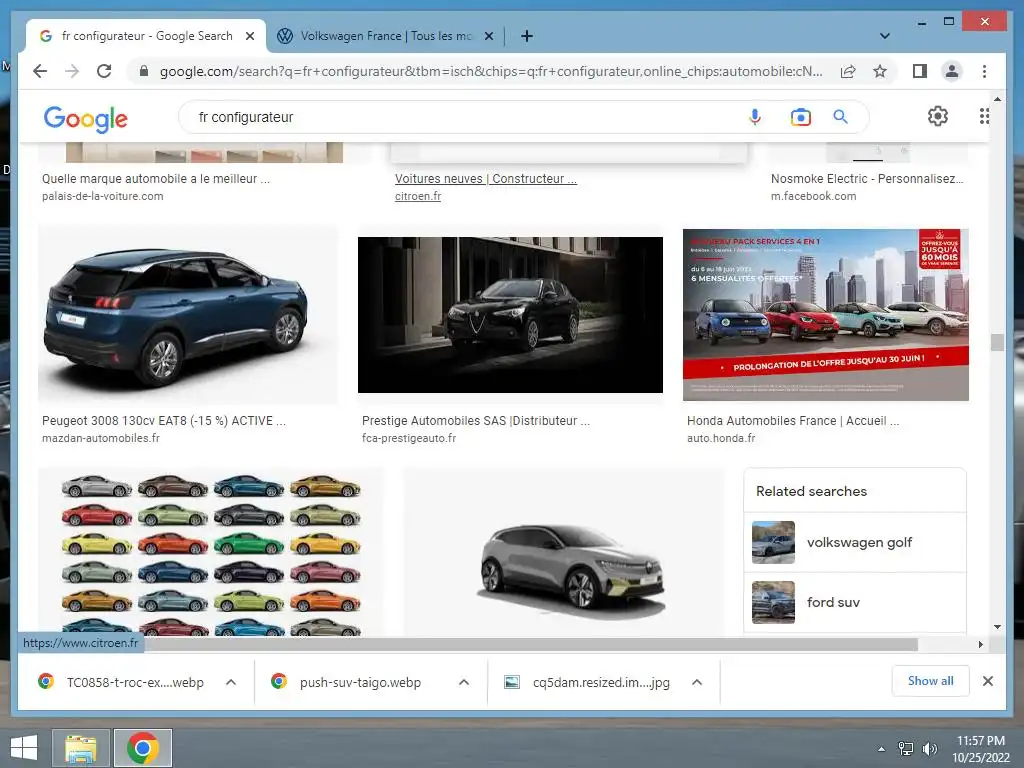
Task: Open the black Alfa Romeo image
Action: coord(510,315)
